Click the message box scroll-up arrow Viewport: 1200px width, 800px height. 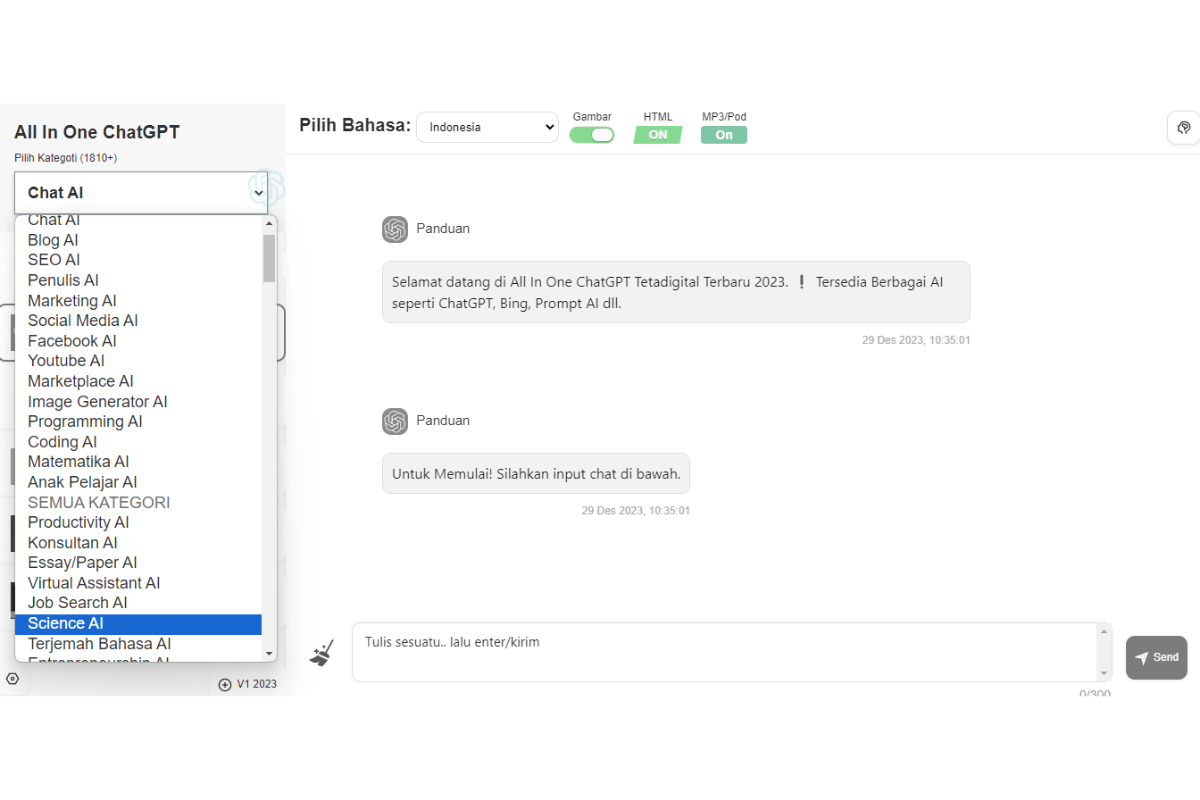pos(1104,634)
